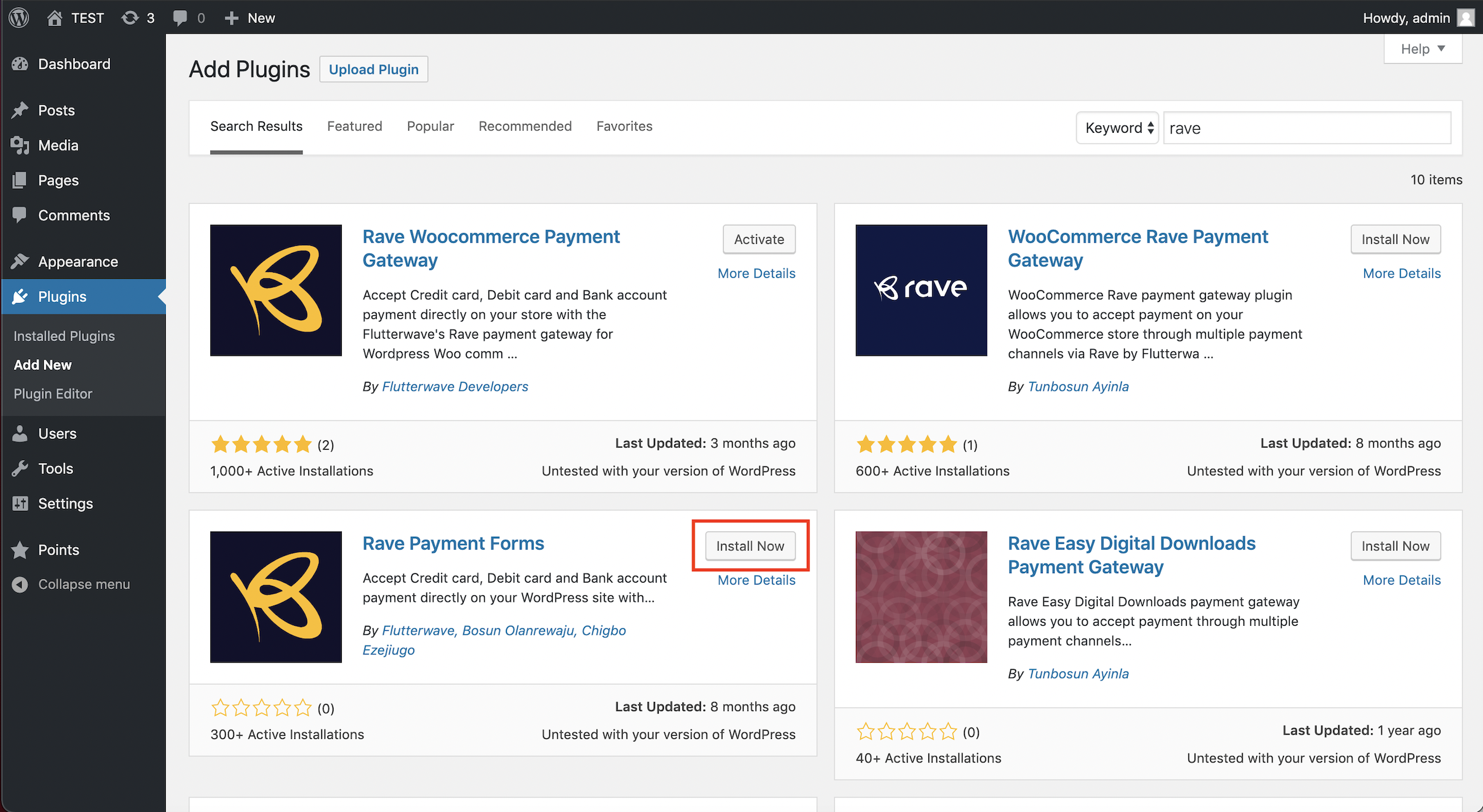The image size is (1483, 812).
Task: Click the Dashboard gauge icon in sidebar
Action: 20,64
